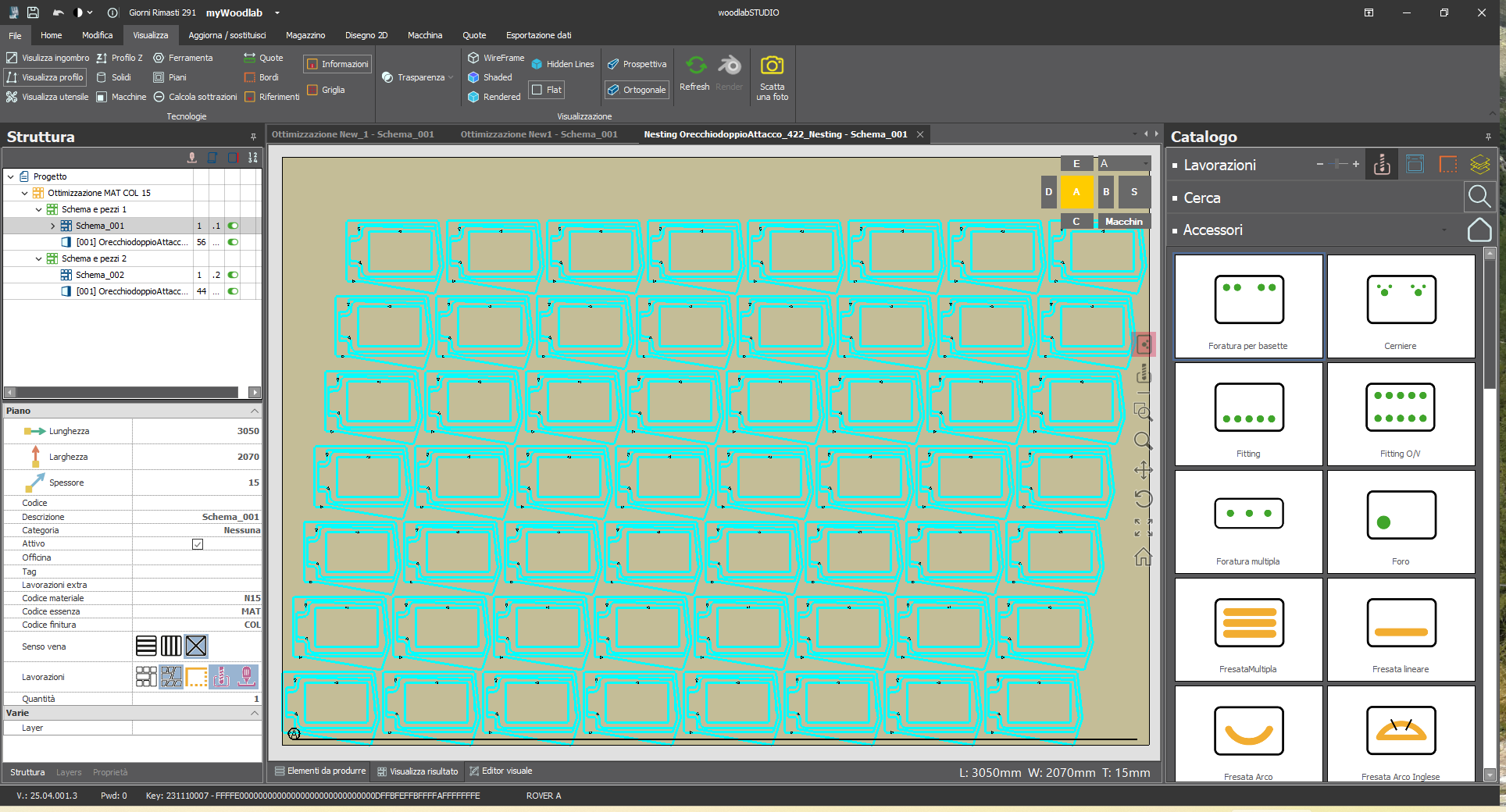The image size is (1506, 812).
Task: Open the Magazzino menu
Action: click(x=305, y=35)
